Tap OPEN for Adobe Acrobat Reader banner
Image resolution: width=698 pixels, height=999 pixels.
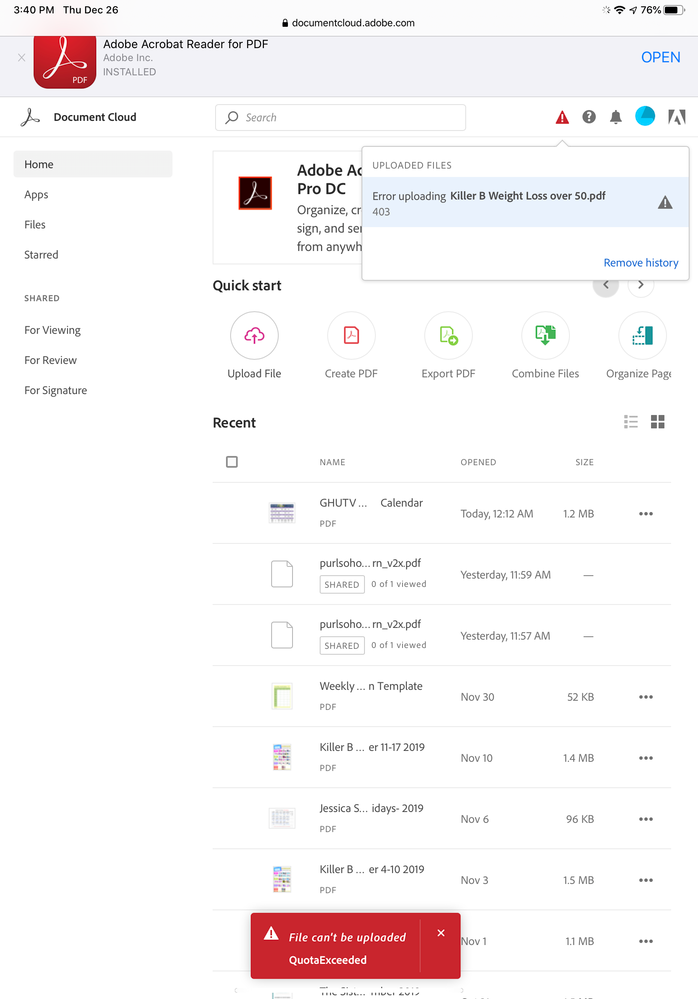coord(660,58)
